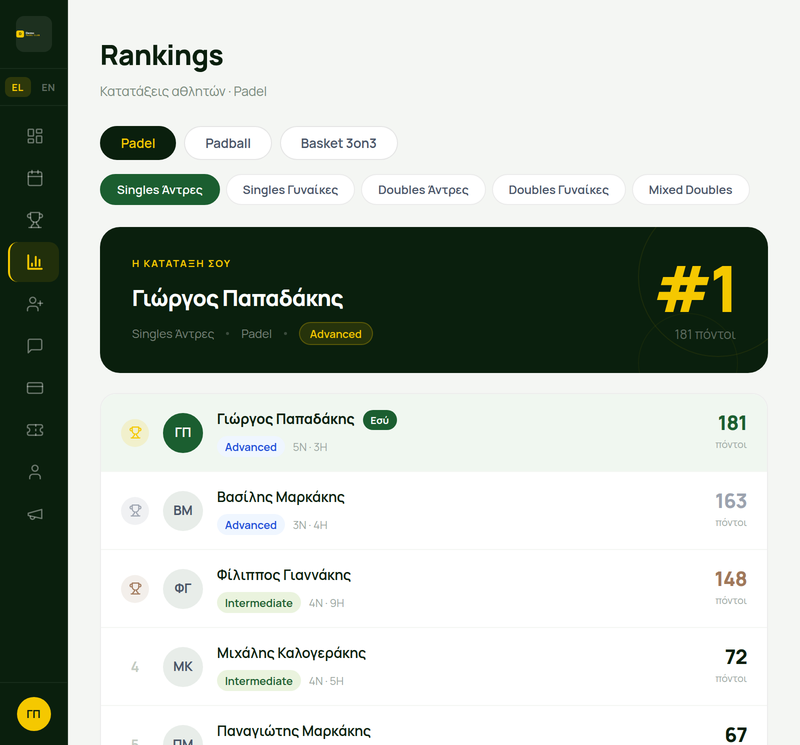This screenshot has width=800, height=745.
Task: Click the yellow ΓΠ user avatar
Action: coord(34,714)
